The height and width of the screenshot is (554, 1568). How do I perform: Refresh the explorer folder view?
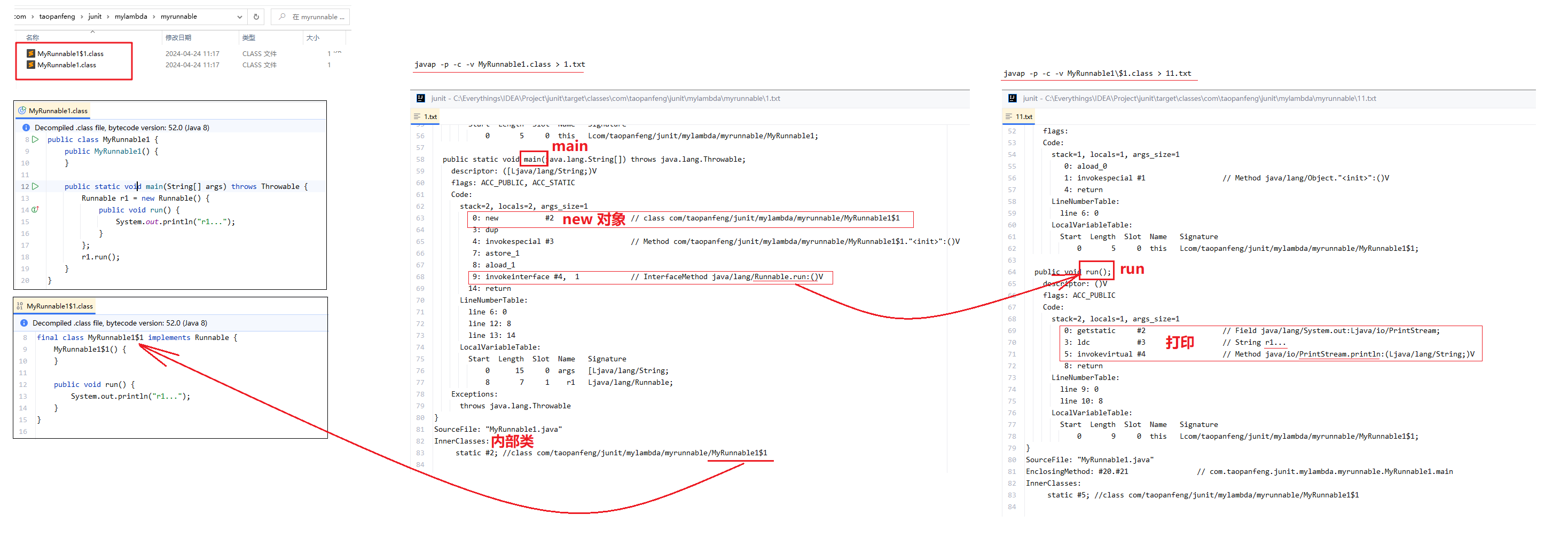tap(256, 17)
